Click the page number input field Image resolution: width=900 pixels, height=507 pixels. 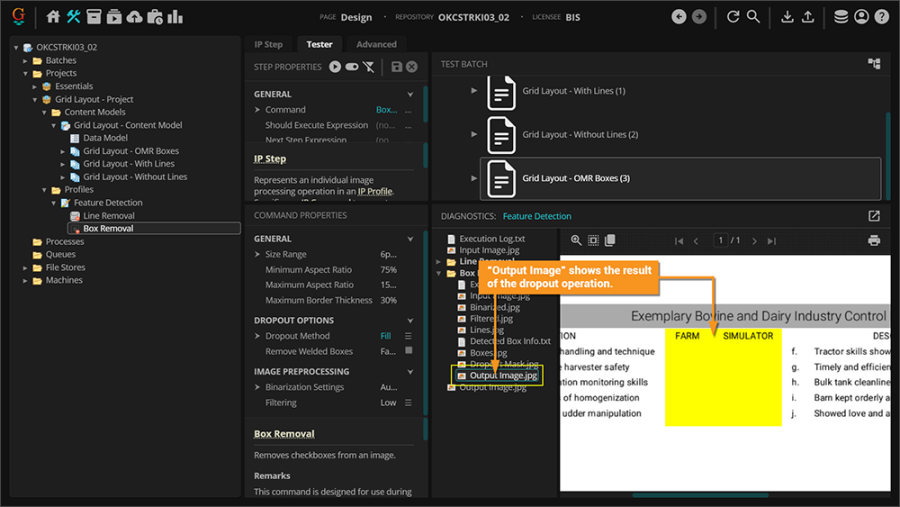[721, 241]
